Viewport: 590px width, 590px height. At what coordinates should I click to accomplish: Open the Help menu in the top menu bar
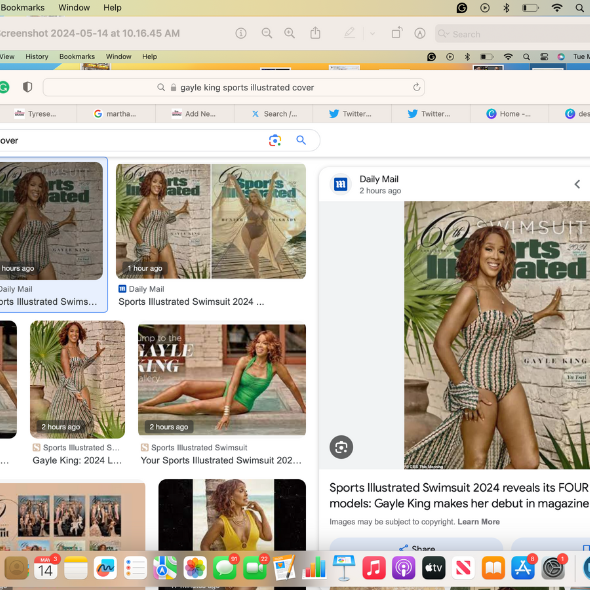click(x=112, y=8)
